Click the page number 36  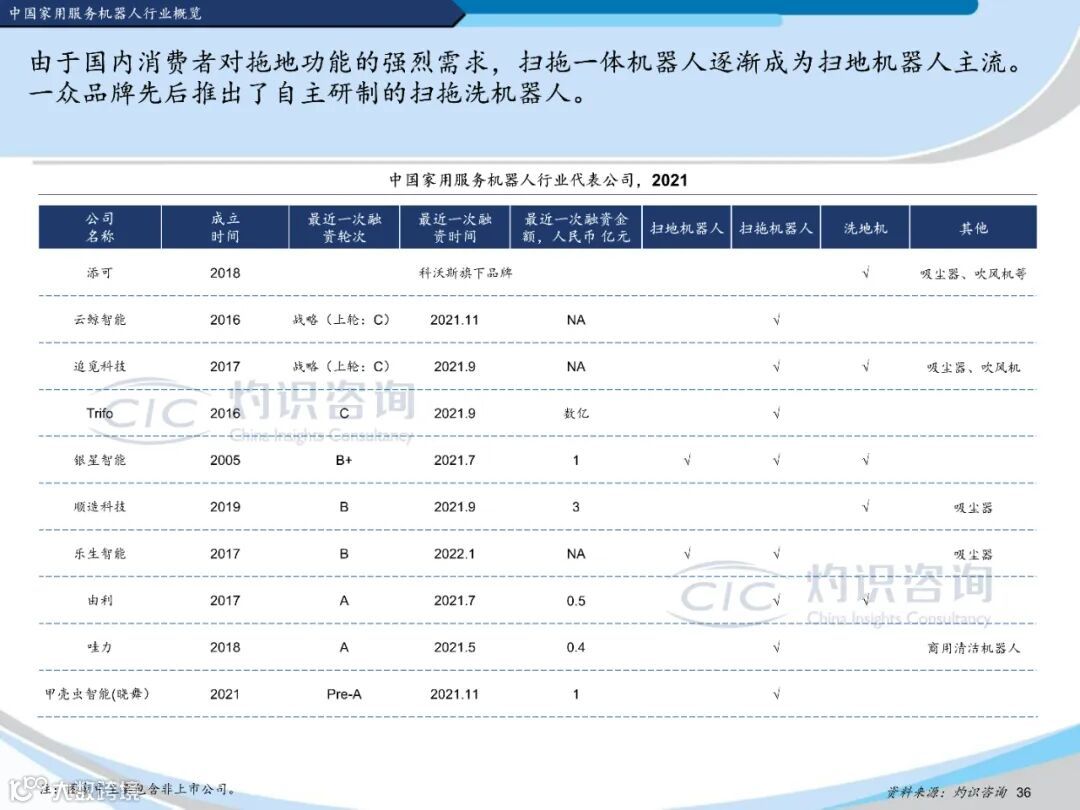(x=1024, y=792)
